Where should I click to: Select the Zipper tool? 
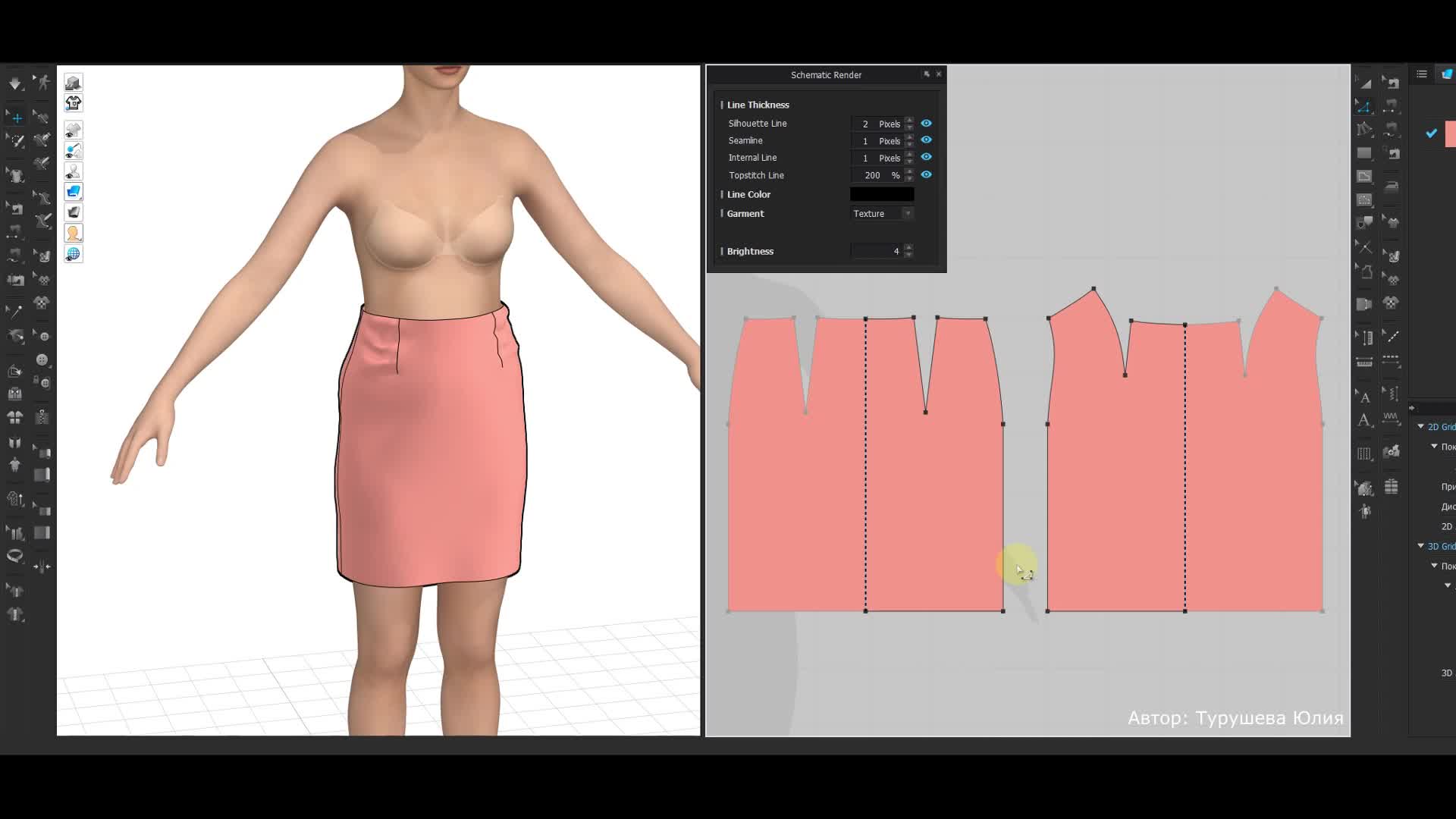[43, 417]
